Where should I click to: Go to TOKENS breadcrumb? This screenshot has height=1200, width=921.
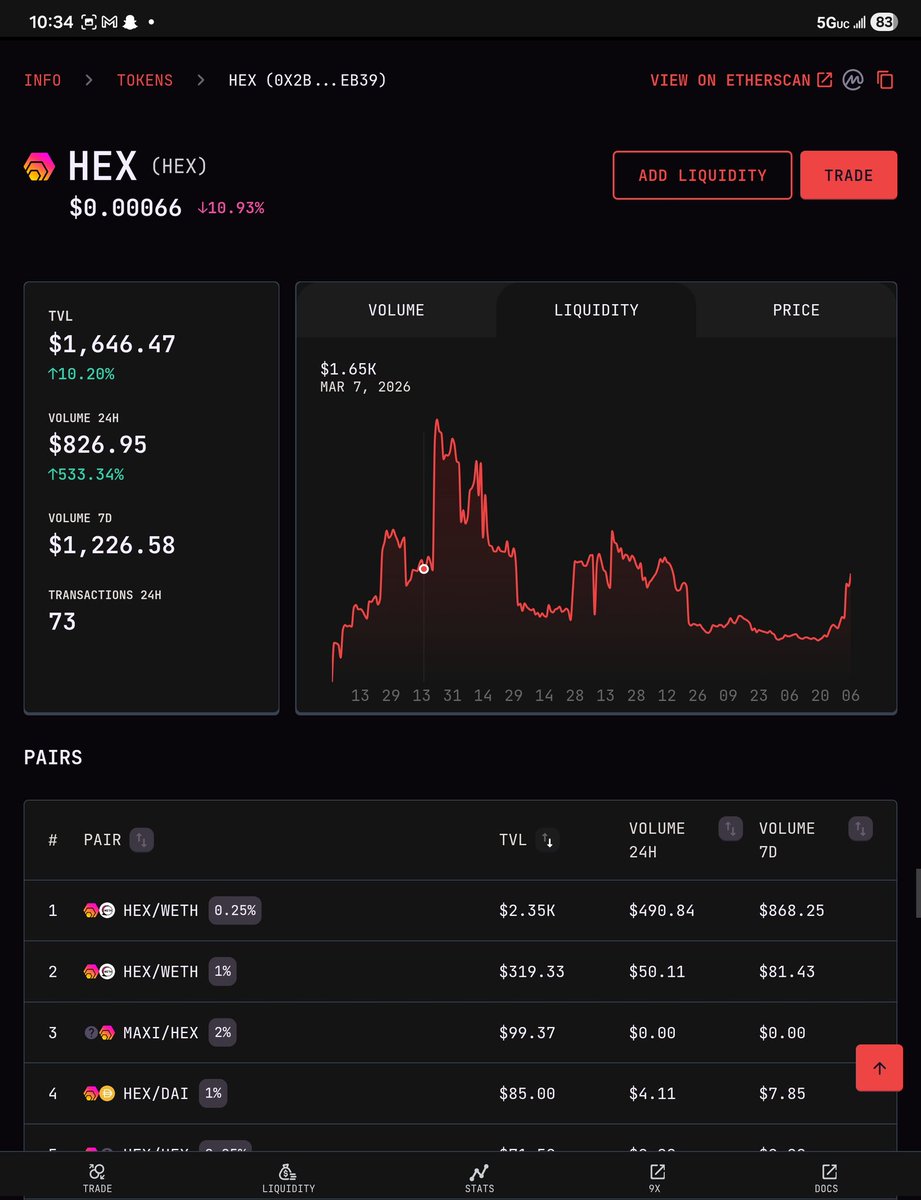(x=145, y=80)
